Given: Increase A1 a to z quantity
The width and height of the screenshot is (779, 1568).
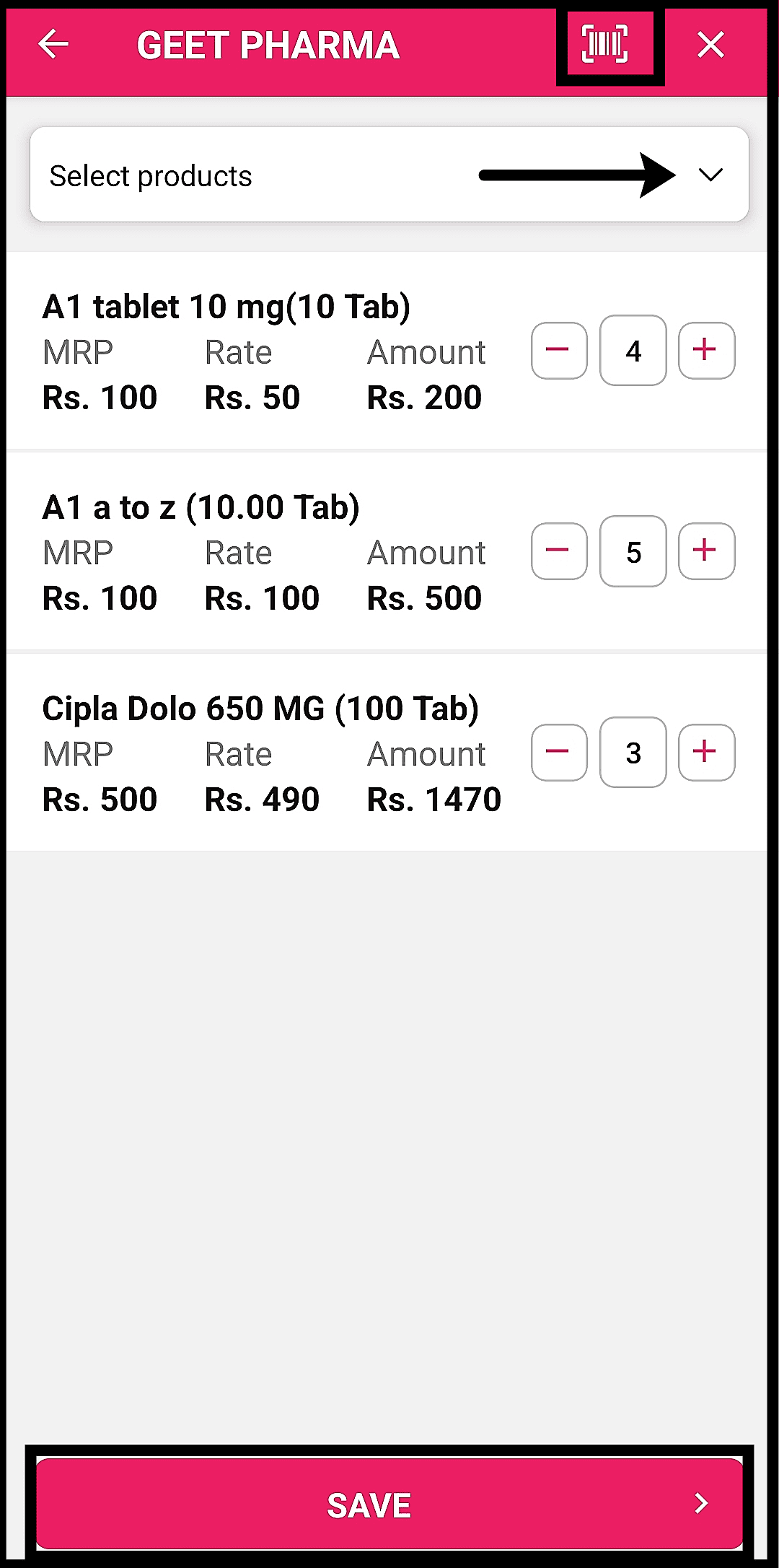Looking at the screenshot, I should (706, 551).
